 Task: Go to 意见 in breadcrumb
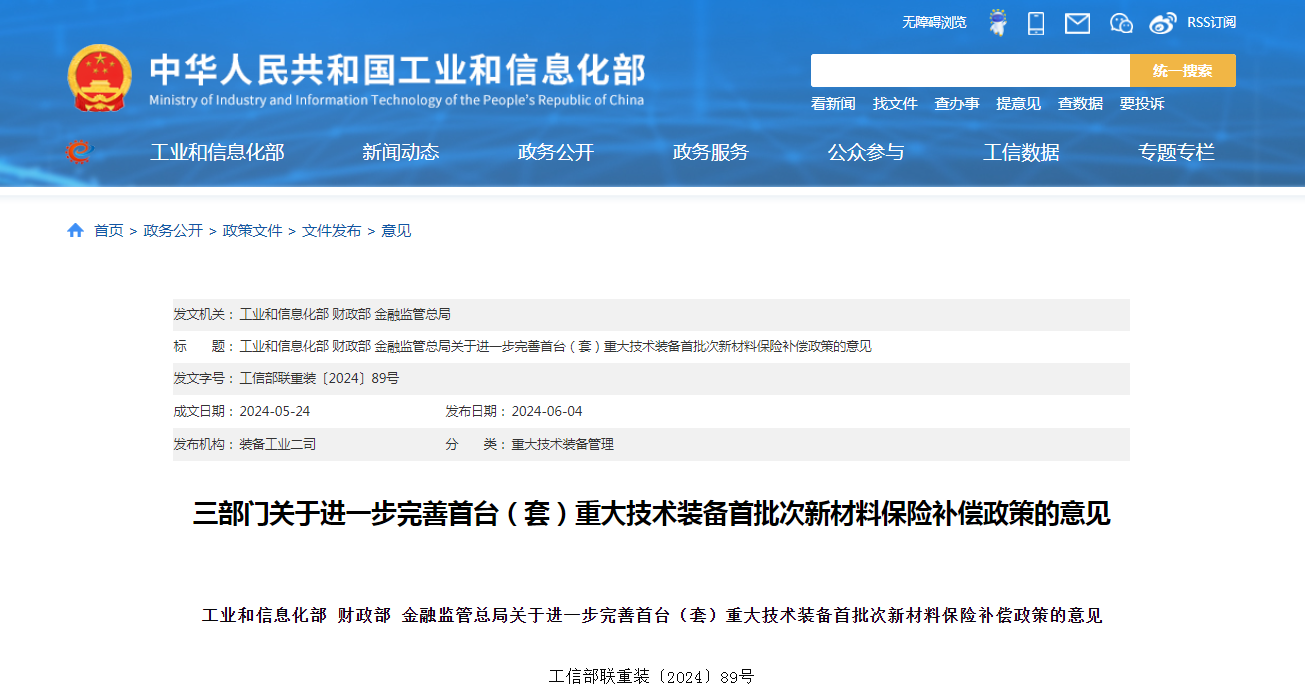point(396,231)
